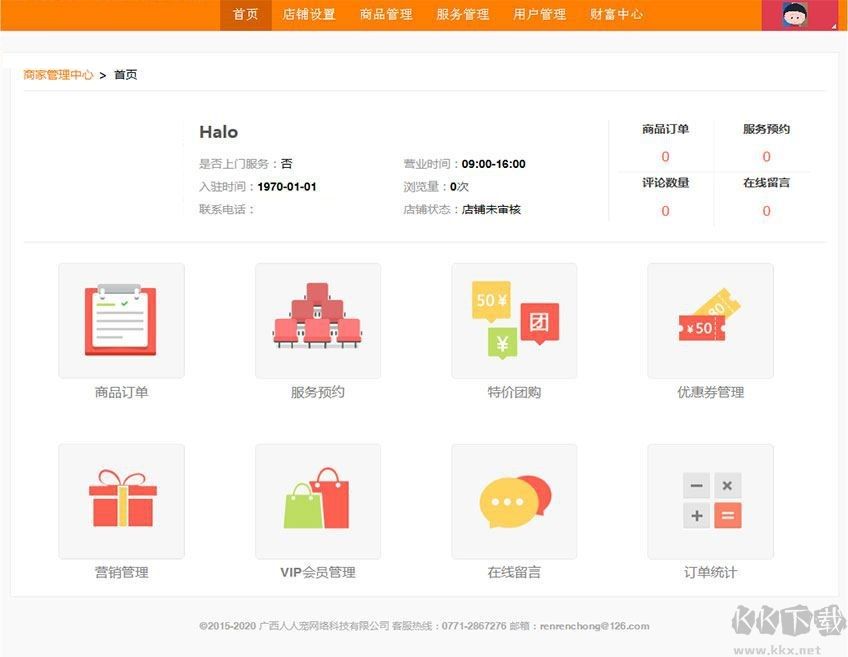Click the 服务预约 count in stats panel
Viewport: 848px width, 657px height.
click(x=766, y=157)
